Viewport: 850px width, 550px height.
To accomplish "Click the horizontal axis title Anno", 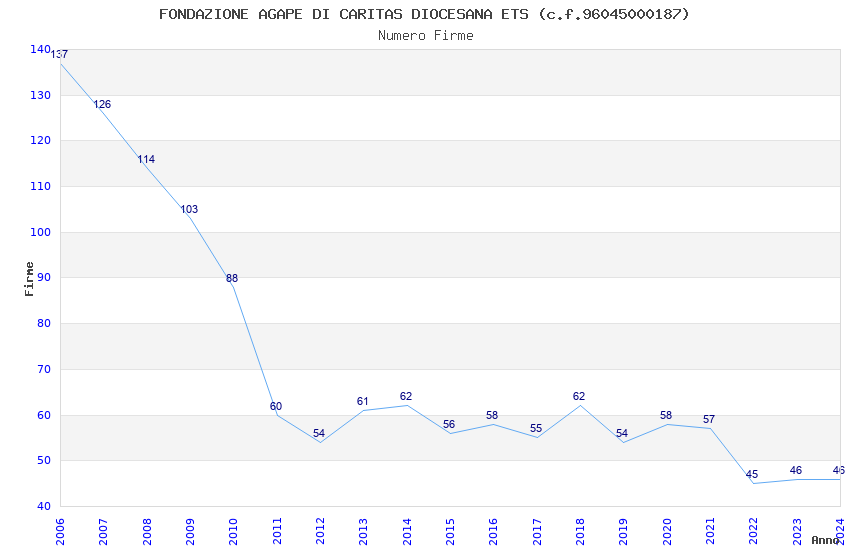I will point(825,540).
